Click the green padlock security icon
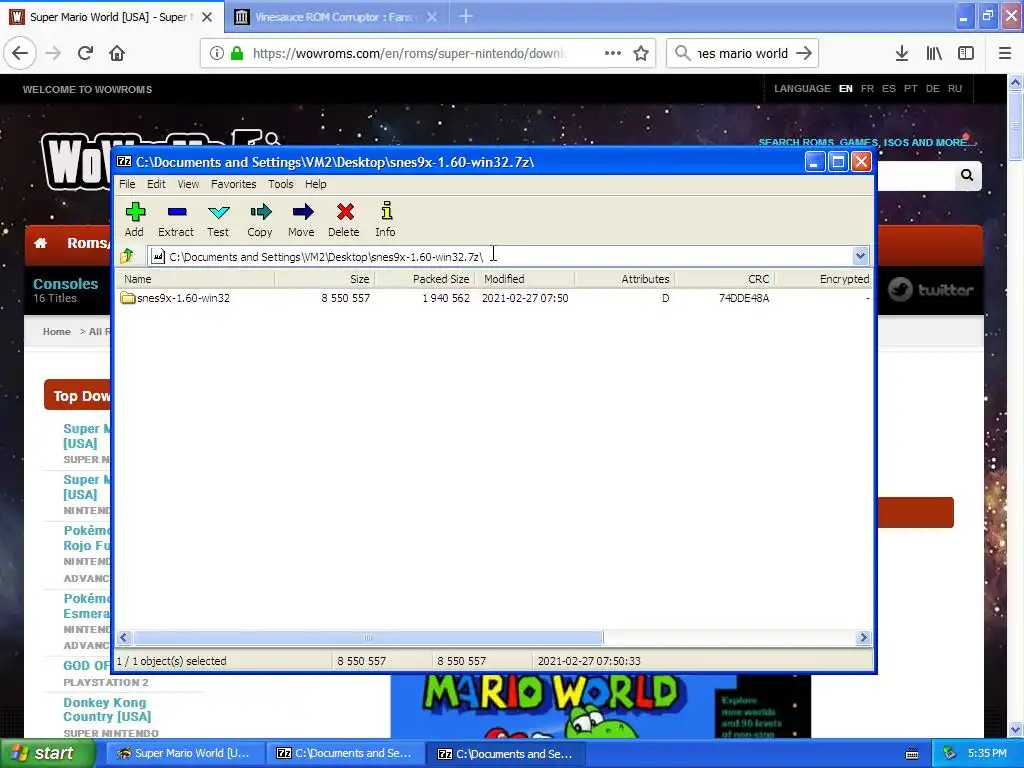This screenshot has height=768, width=1024. click(x=237, y=54)
